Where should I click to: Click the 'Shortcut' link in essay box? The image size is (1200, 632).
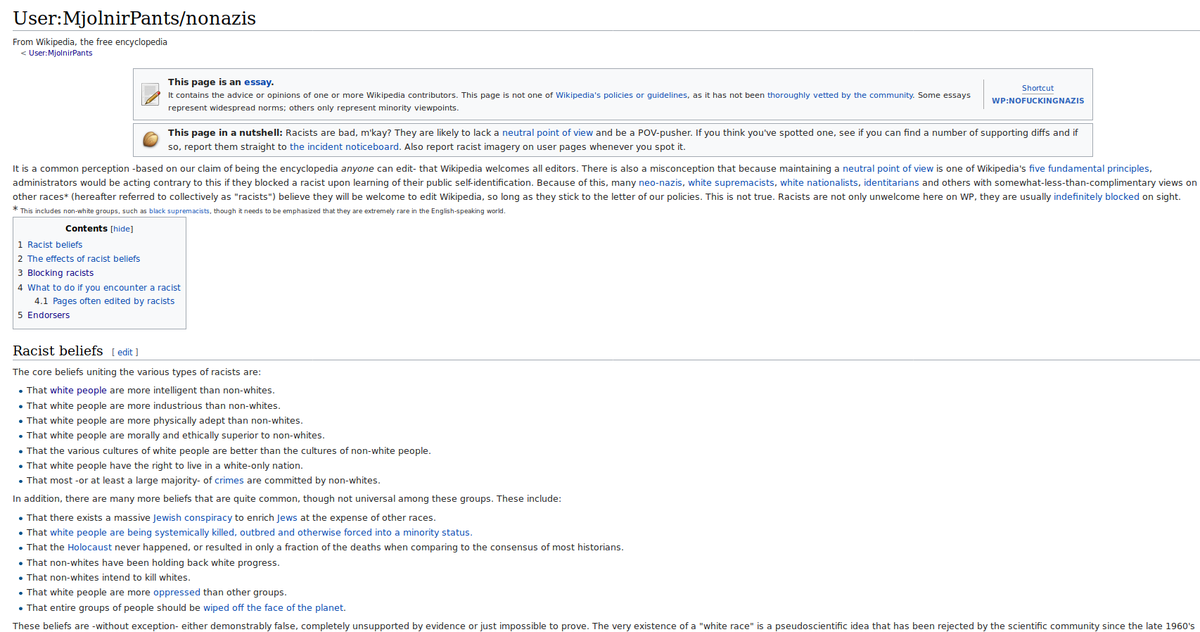click(x=1037, y=88)
